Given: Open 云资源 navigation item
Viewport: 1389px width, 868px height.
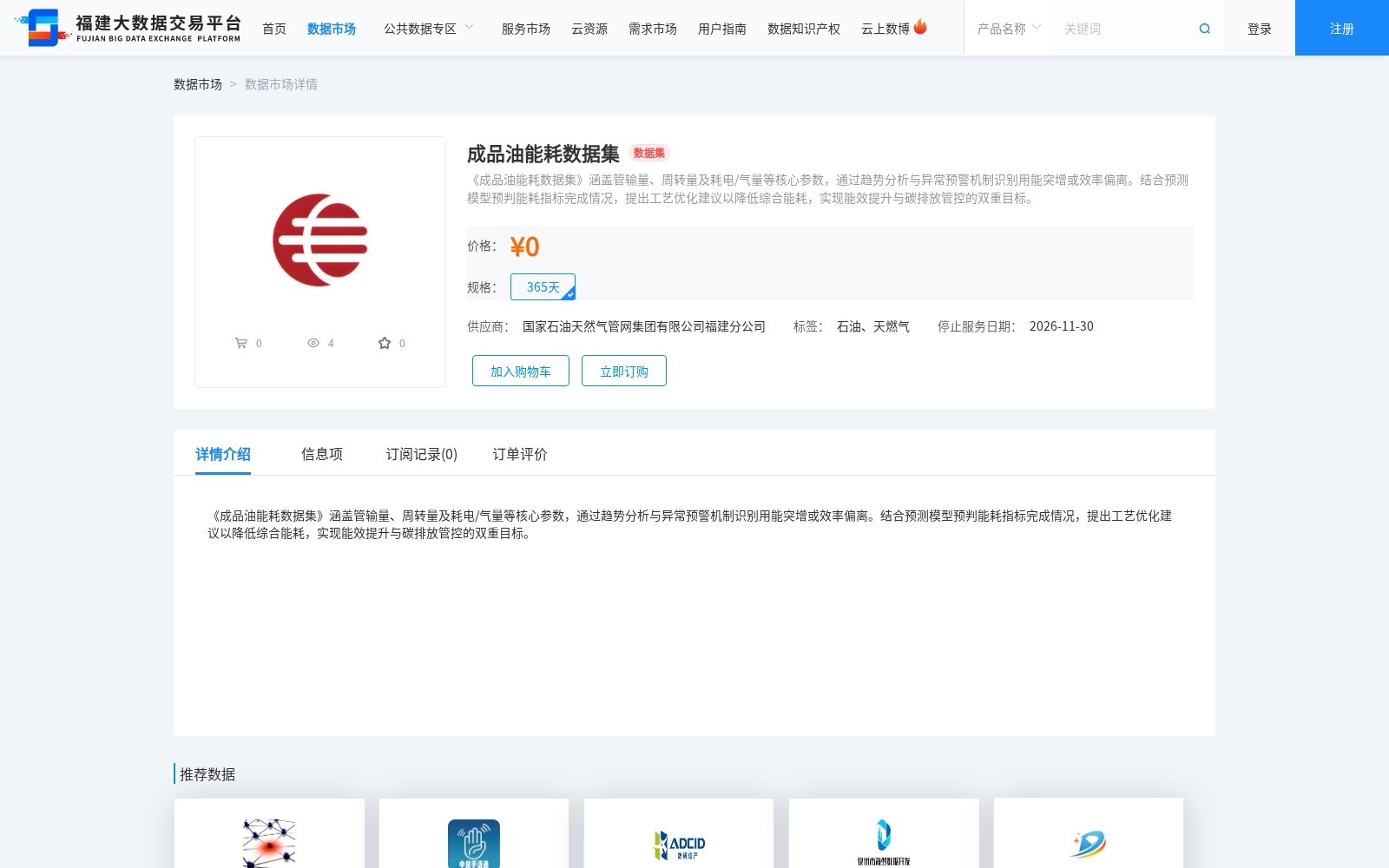Looking at the screenshot, I should (x=589, y=29).
